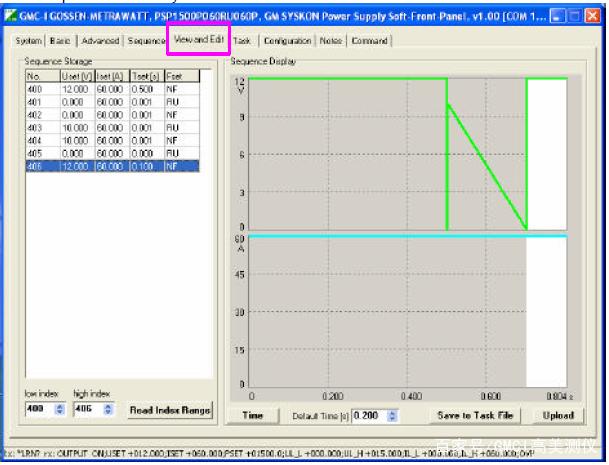The height and width of the screenshot is (465, 609).
Task: Click the No. column header
Action: click(43, 76)
